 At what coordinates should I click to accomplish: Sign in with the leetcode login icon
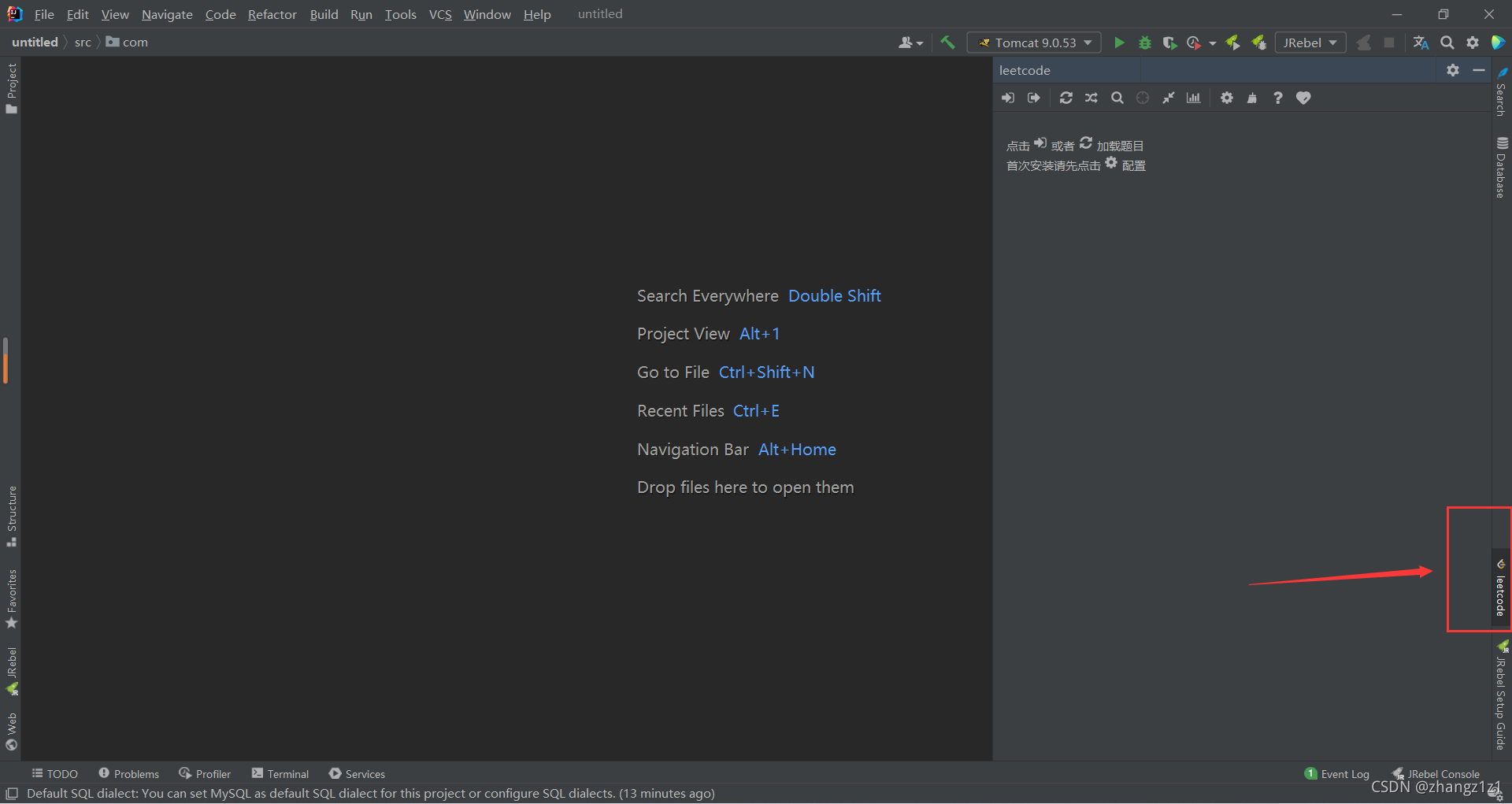1008,98
